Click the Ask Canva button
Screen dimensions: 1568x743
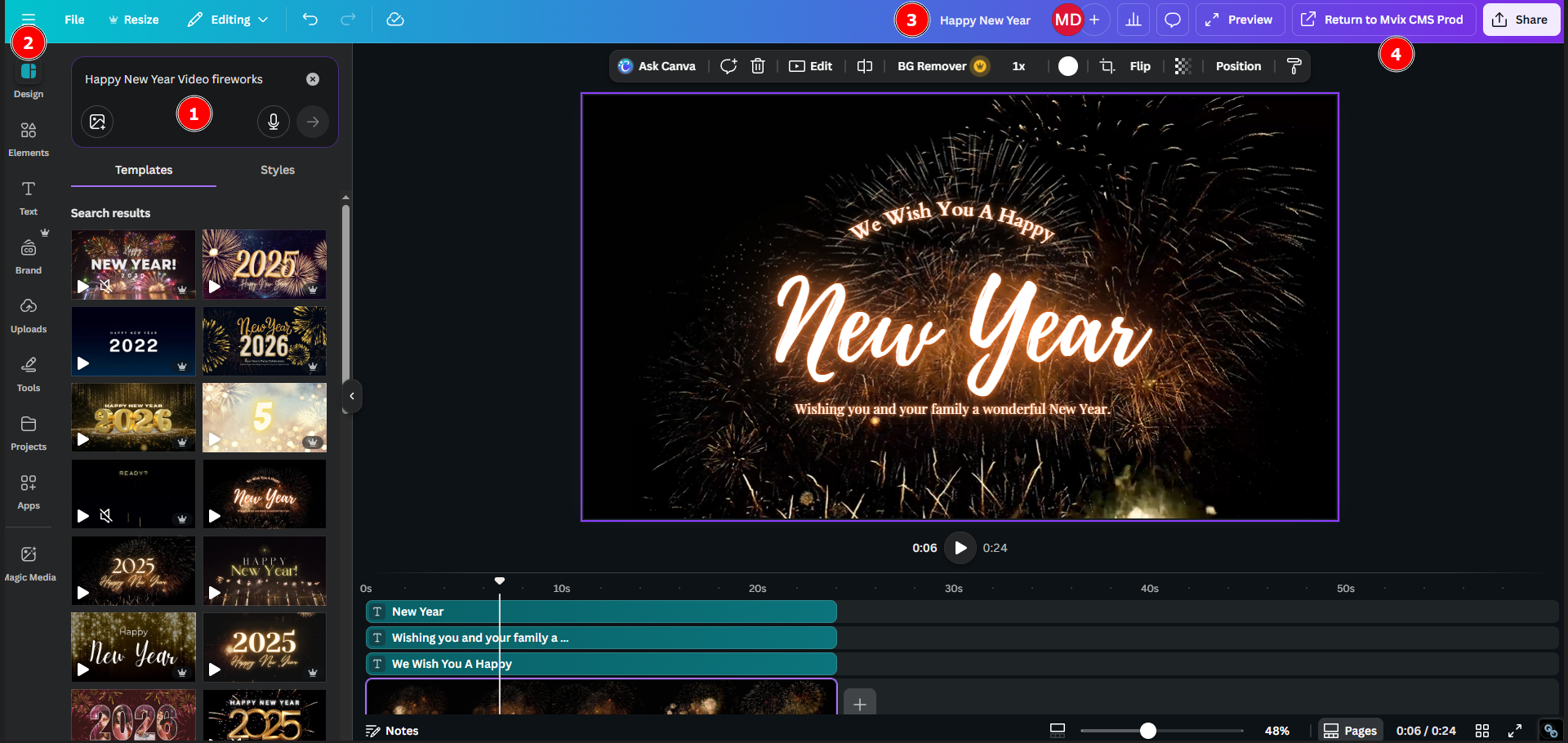click(x=657, y=66)
